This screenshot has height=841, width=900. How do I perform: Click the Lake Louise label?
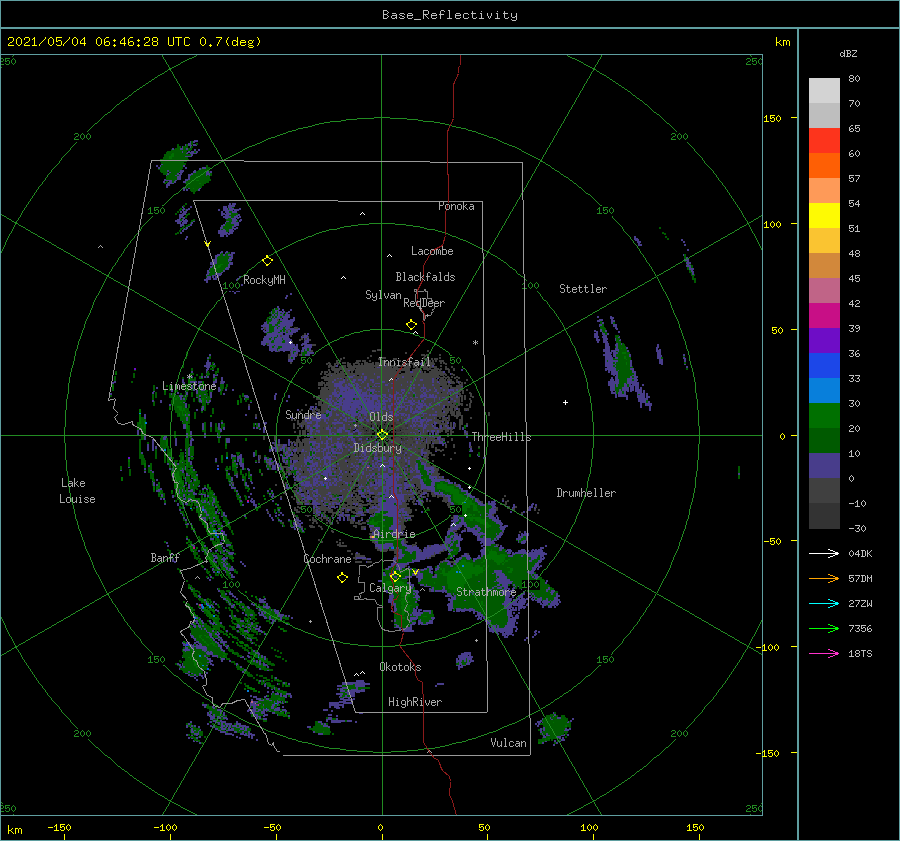tap(77, 491)
